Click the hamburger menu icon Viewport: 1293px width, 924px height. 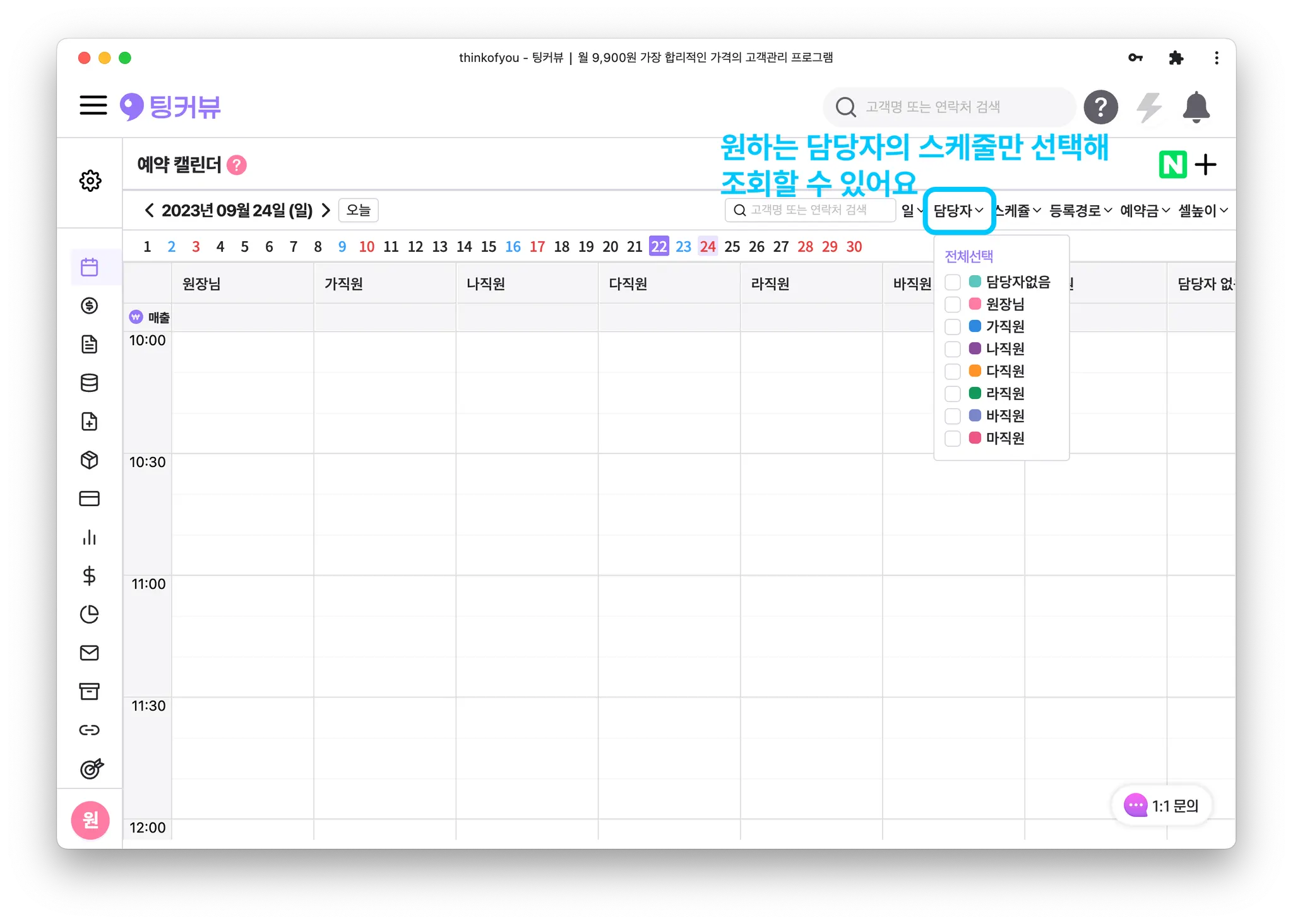(93, 105)
